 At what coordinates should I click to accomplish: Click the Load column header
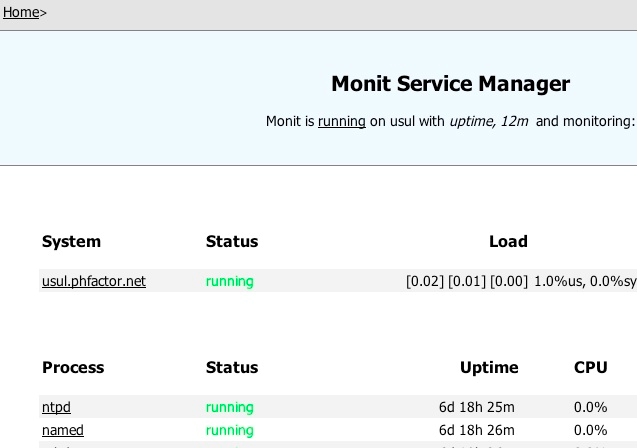pos(508,242)
